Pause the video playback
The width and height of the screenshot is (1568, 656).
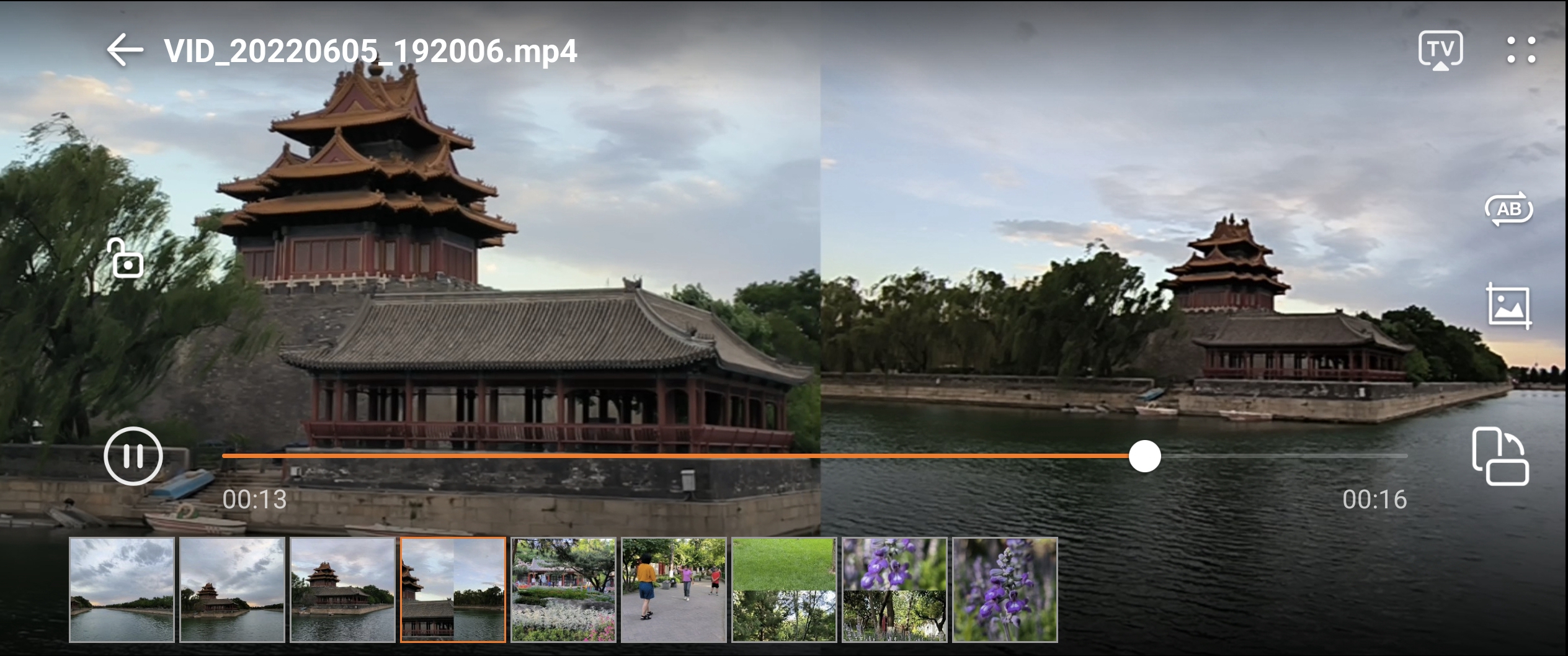click(133, 456)
